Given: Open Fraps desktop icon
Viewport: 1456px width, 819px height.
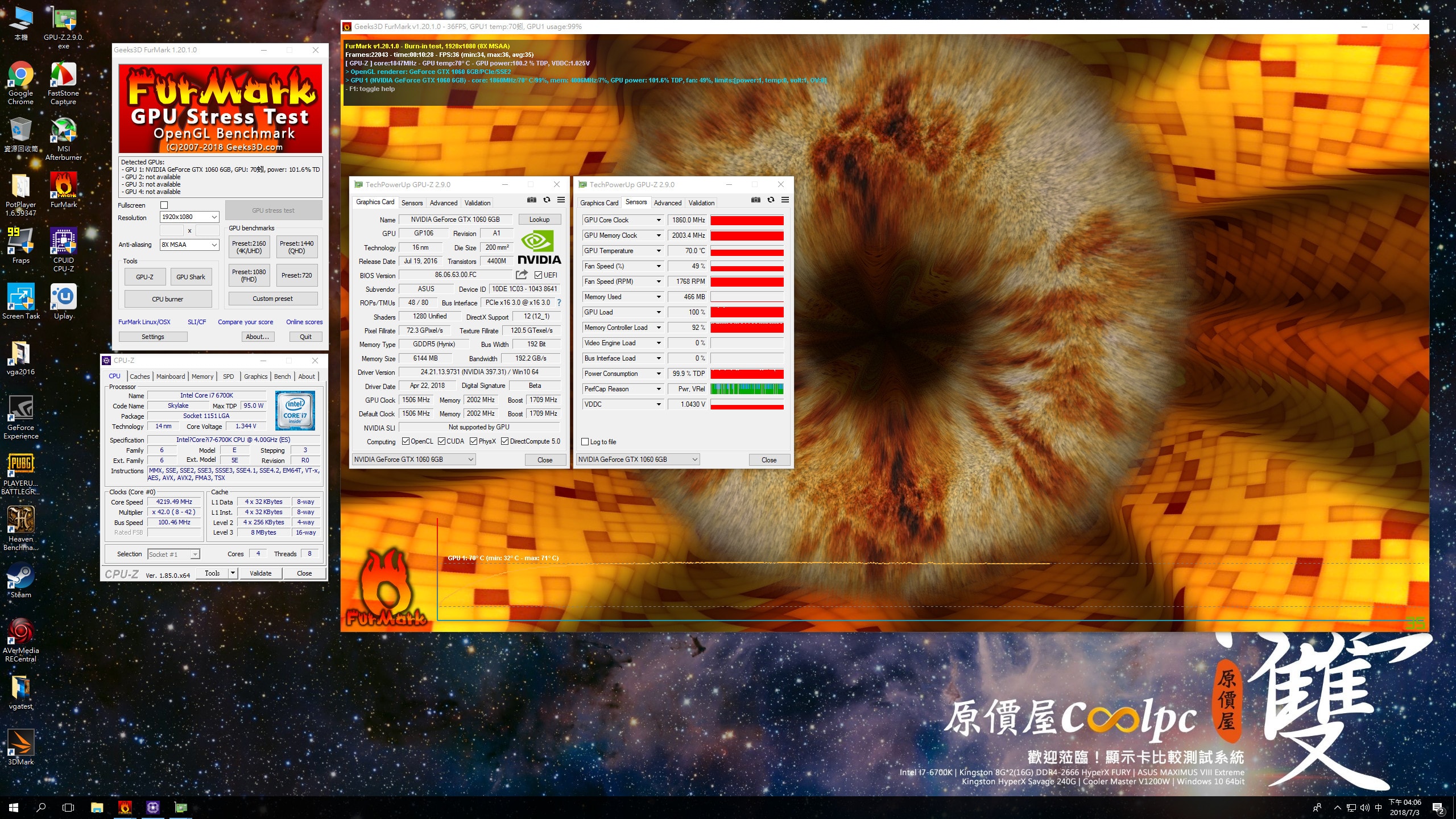Looking at the screenshot, I should 20,246.
